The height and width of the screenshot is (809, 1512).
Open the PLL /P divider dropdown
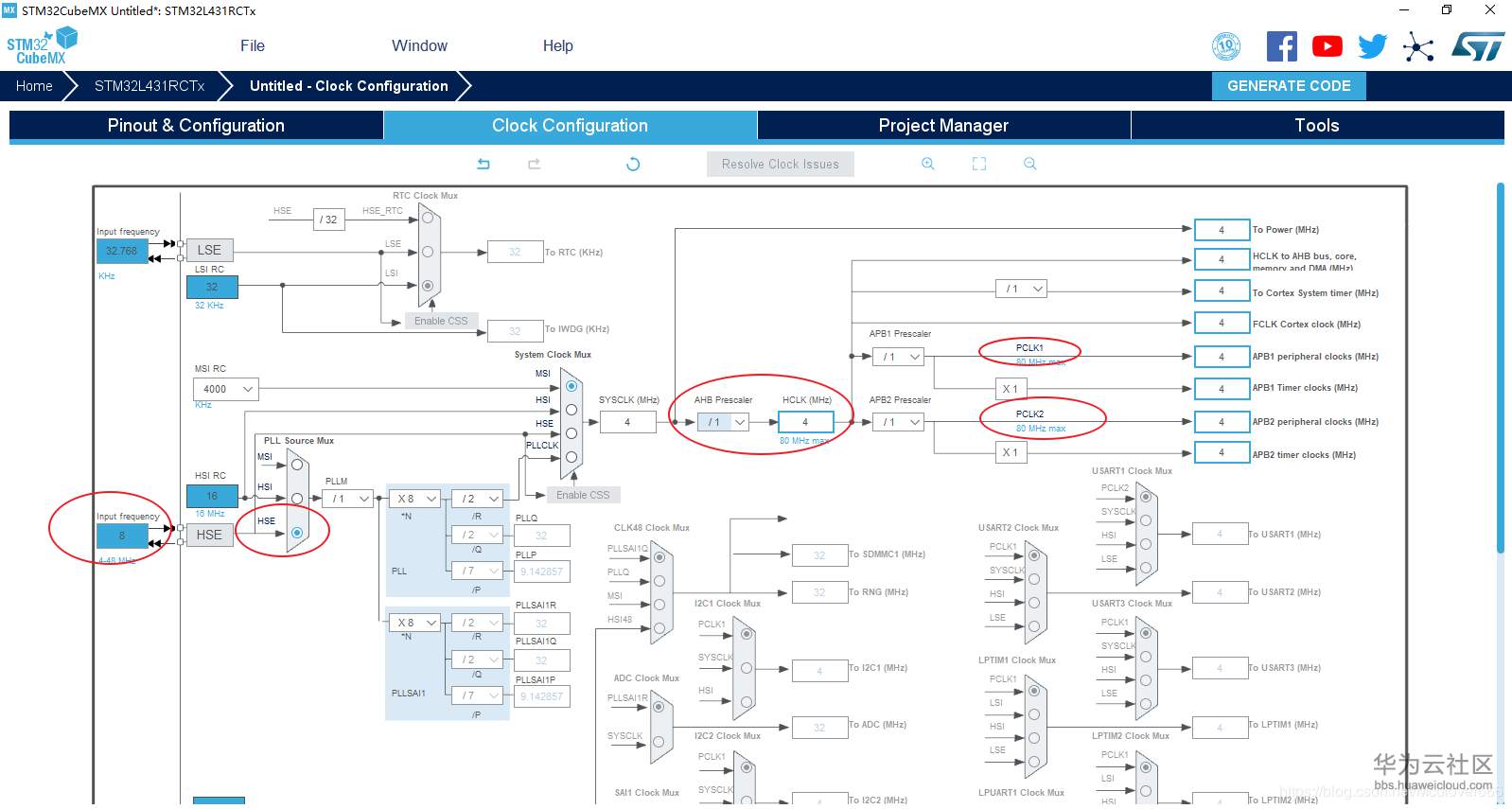click(478, 571)
